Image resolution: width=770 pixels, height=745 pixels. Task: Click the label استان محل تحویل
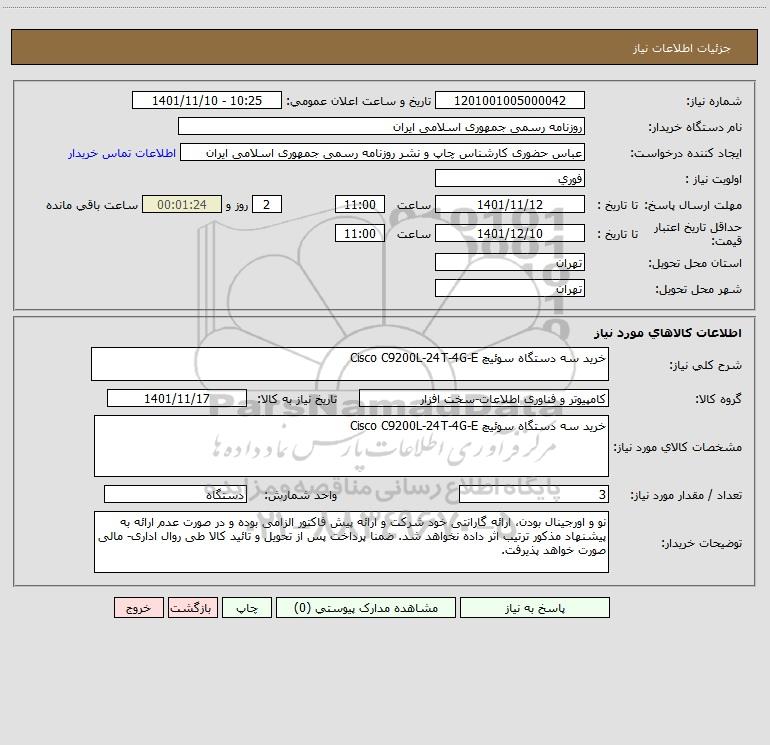tap(695, 264)
